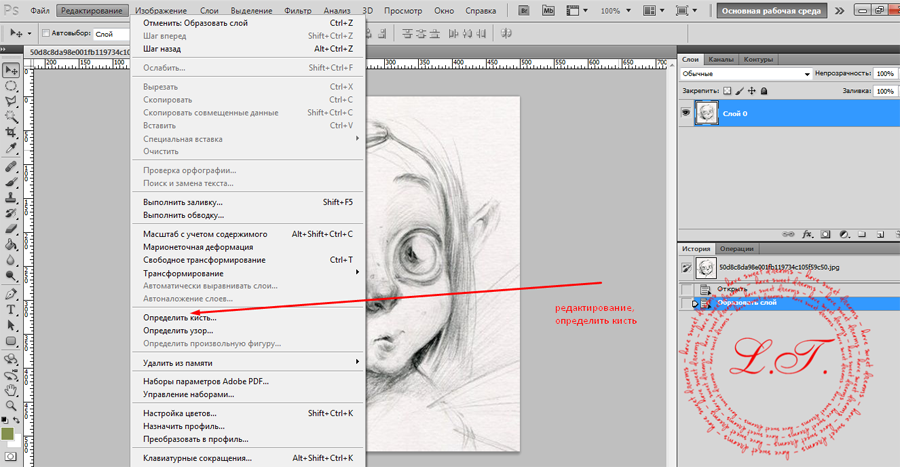Image resolution: width=900 pixels, height=467 pixels.
Task: Toggle lock image pixels brush icon
Action: click(x=740, y=91)
